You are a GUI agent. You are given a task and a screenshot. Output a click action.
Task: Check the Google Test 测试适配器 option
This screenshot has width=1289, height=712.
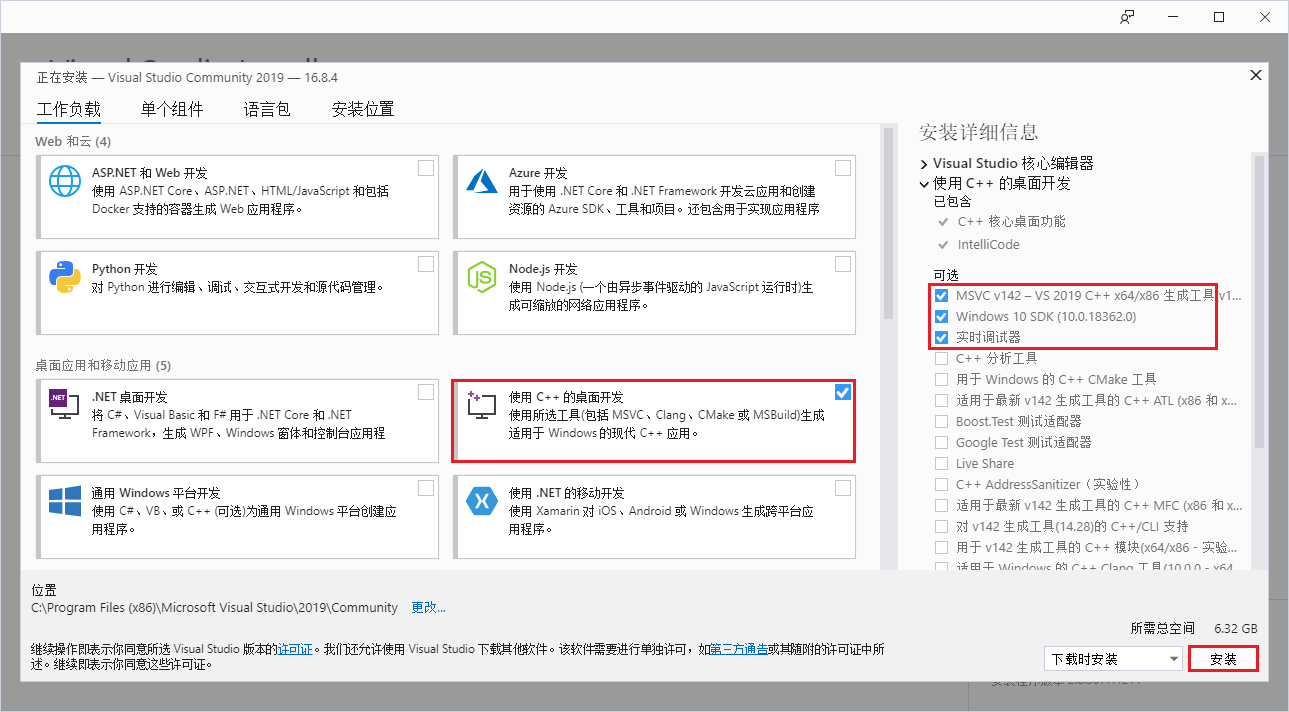[x=941, y=442]
